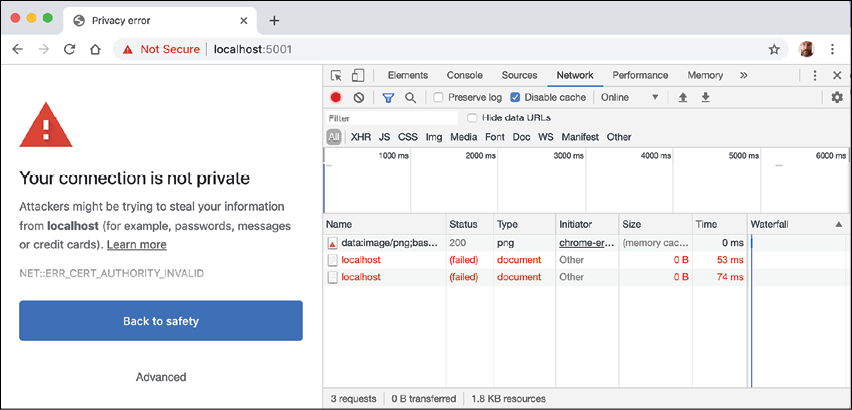Open the Online throttling dropdown

630,98
